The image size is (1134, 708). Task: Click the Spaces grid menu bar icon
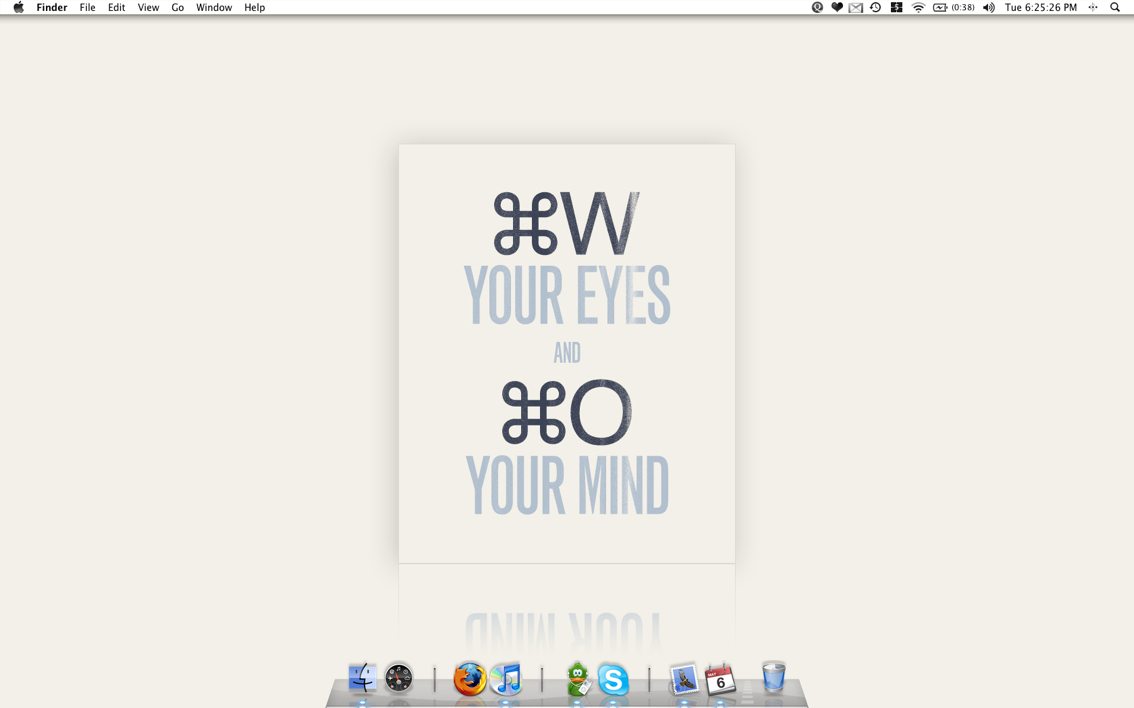point(897,7)
